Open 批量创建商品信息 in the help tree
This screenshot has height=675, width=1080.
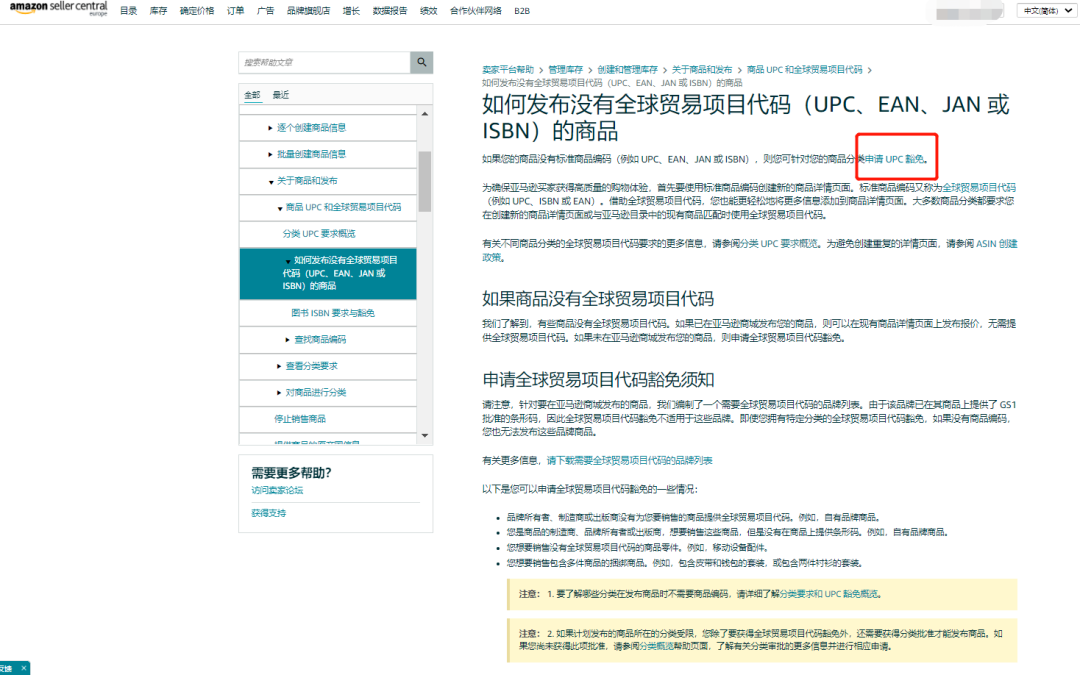pyautogui.click(x=311, y=154)
